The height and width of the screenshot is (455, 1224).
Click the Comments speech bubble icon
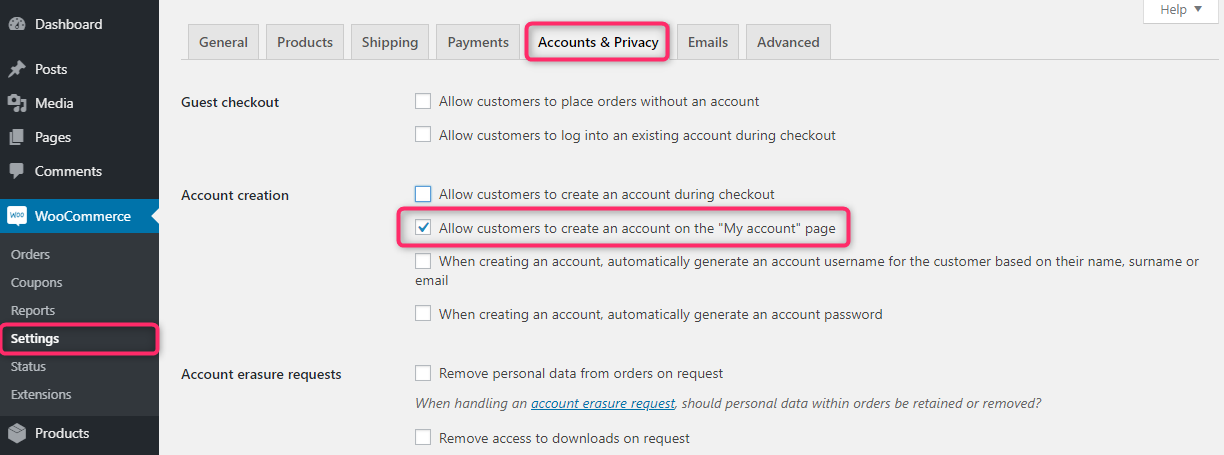[x=17, y=171]
